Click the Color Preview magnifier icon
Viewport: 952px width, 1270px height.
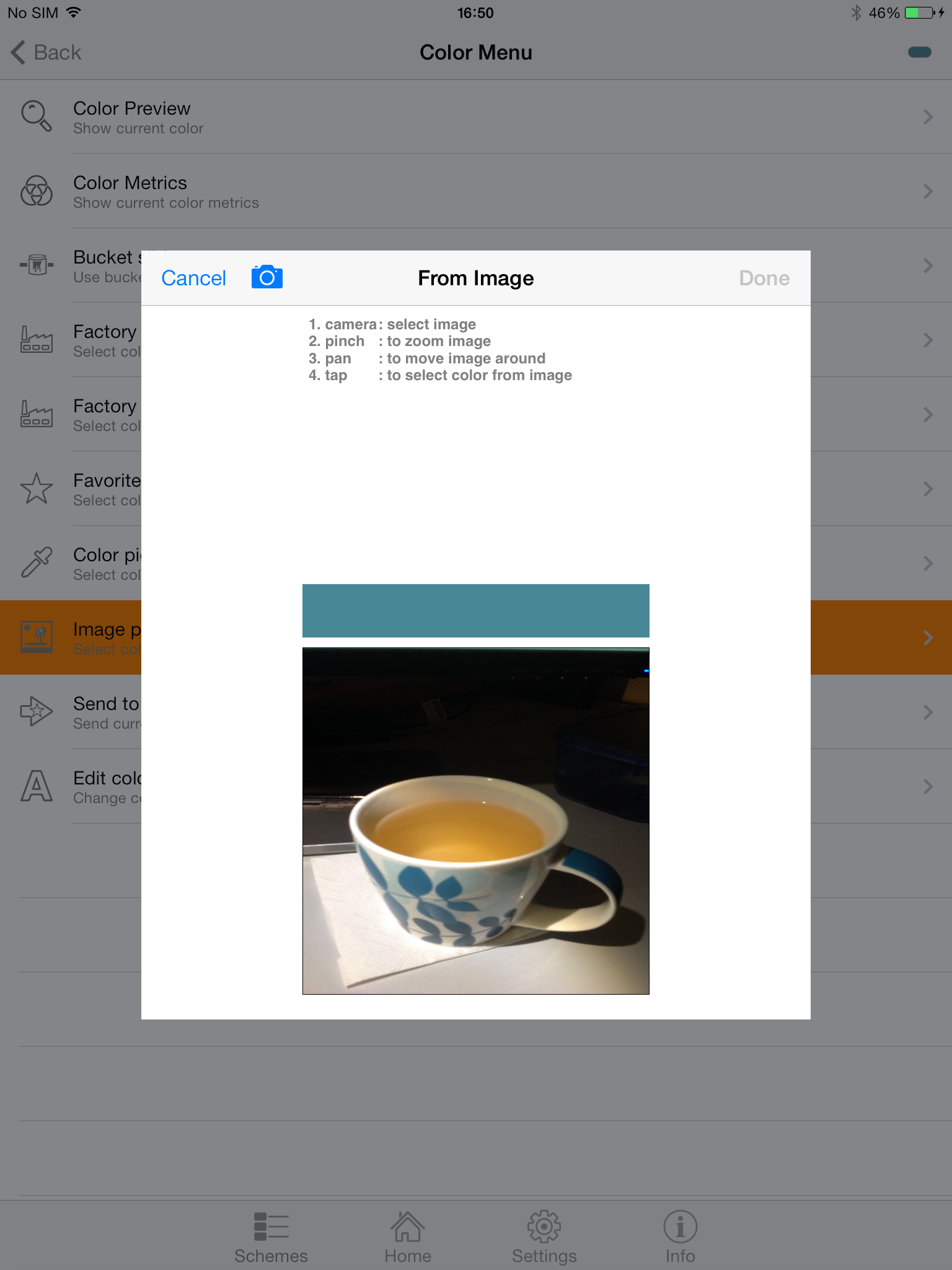[x=37, y=117]
